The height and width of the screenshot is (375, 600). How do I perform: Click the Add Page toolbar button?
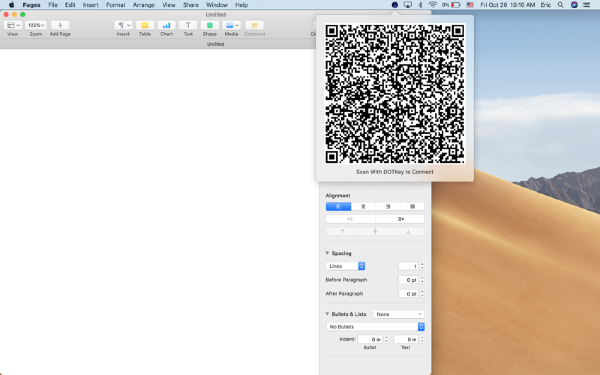click(x=60, y=25)
